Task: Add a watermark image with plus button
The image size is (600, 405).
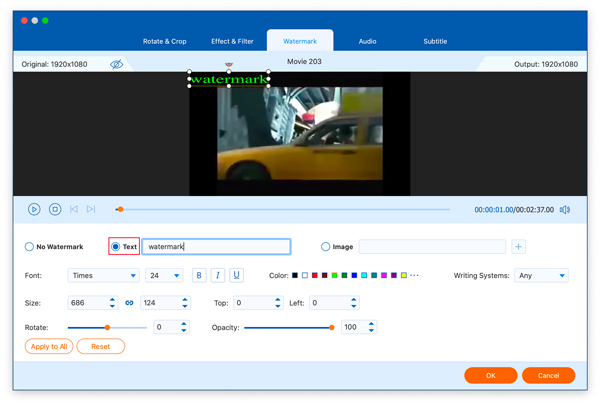Action: point(518,246)
